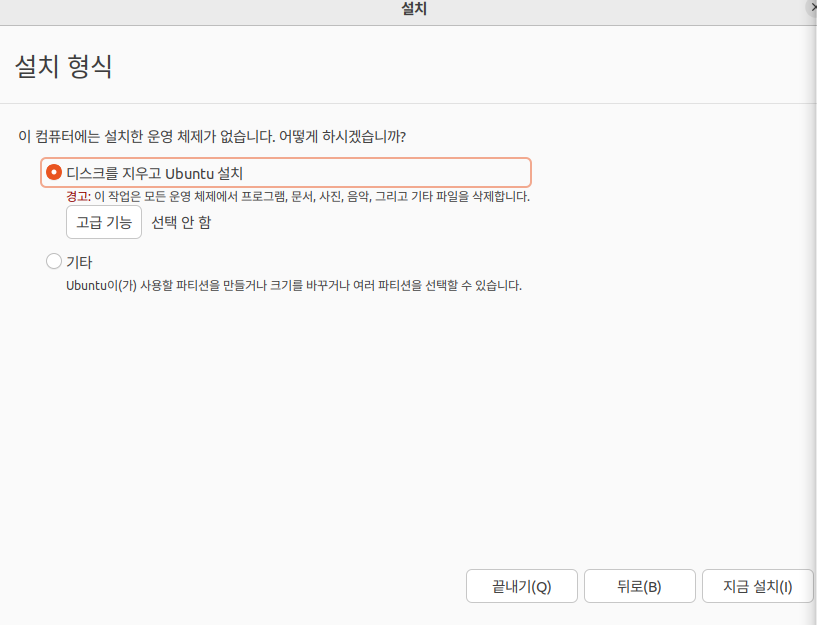Click the '끝내기(Q)' quit button
The height and width of the screenshot is (625, 818).
click(x=522, y=586)
